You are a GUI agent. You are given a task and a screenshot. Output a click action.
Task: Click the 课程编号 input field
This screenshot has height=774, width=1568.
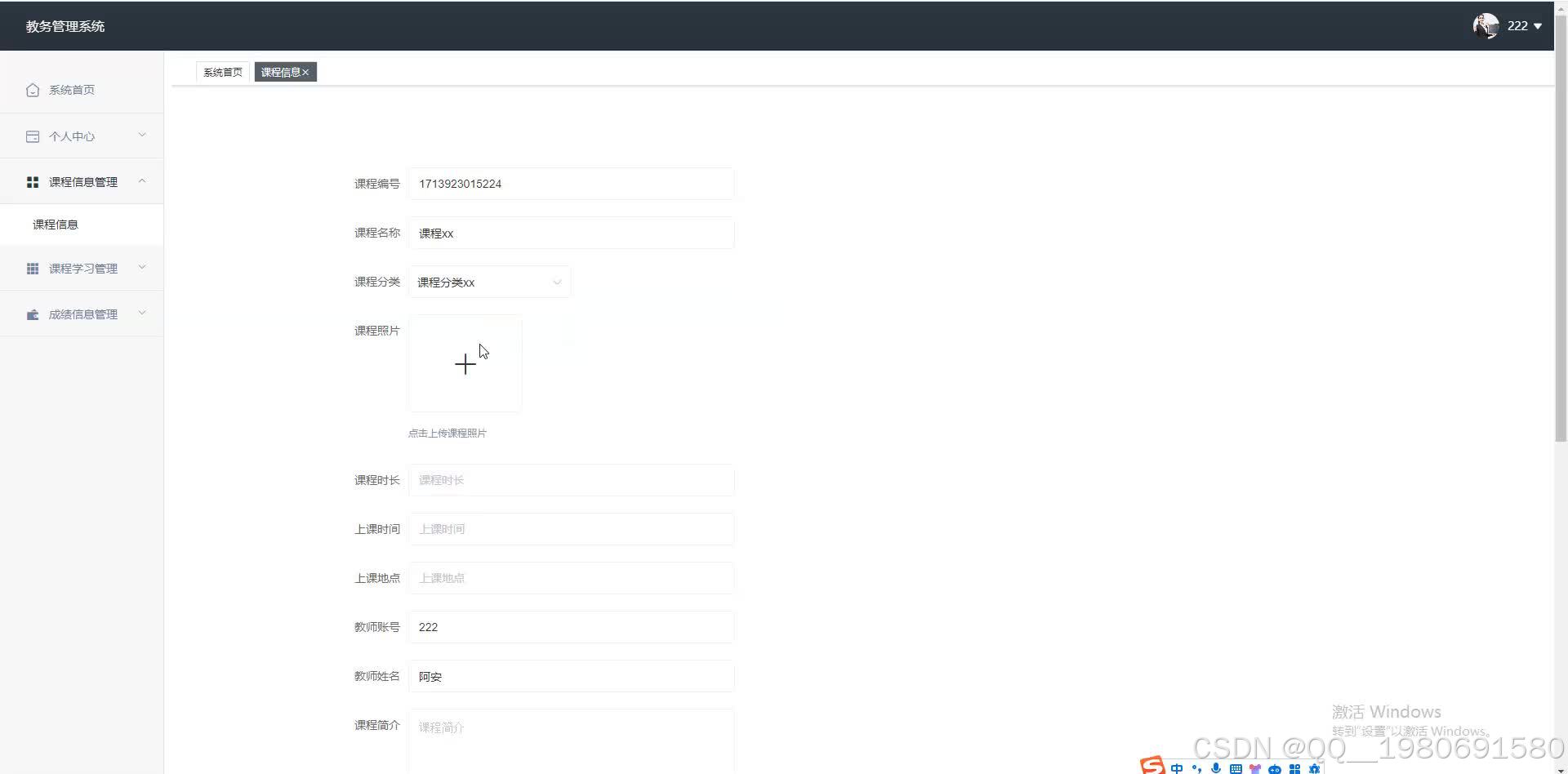[571, 184]
